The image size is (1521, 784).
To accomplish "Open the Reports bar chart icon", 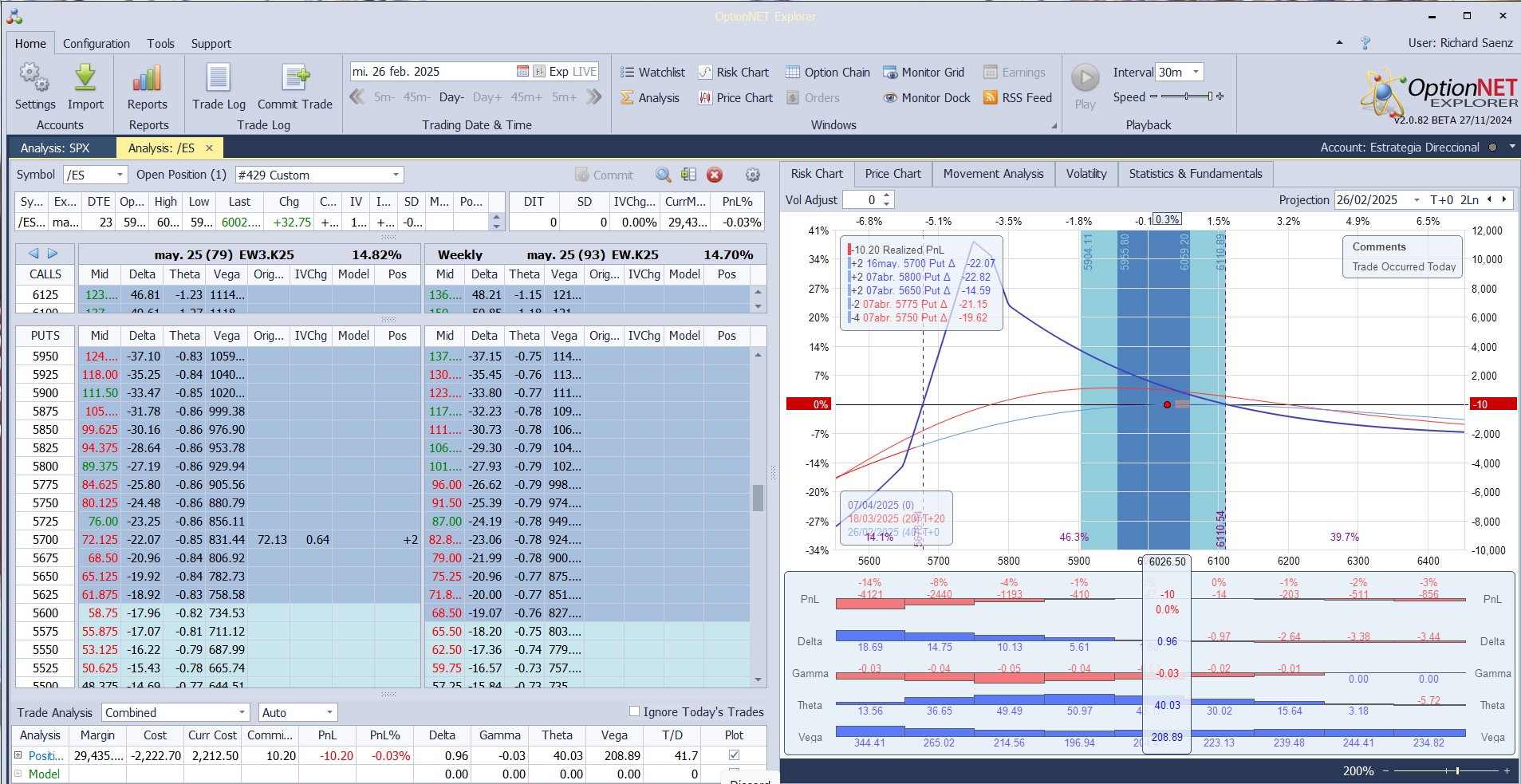I will tap(147, 79).
